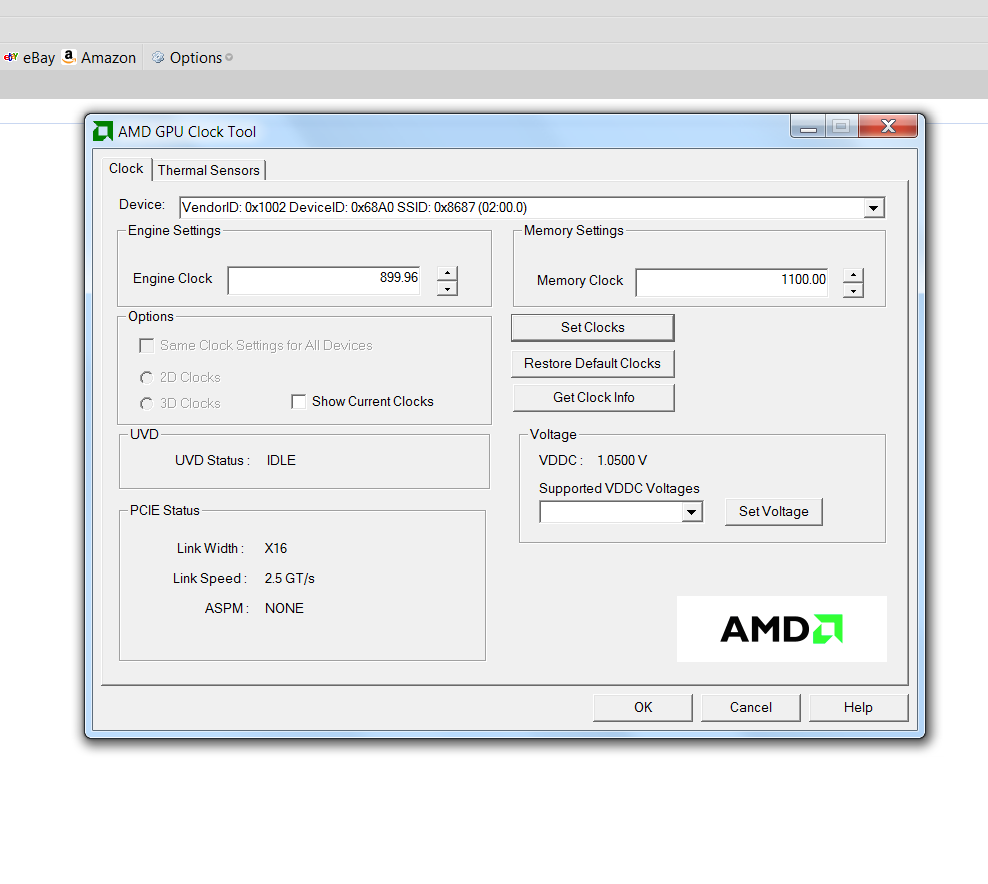The width and height of the screenshot is (988, 884).
Task: Increase Memory Clock with the up arrow
Action: 853,275
